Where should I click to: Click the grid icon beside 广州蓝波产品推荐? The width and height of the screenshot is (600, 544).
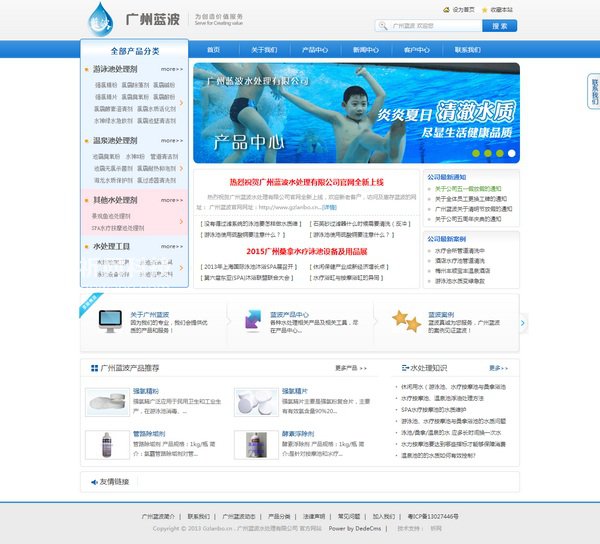[94, 368]
